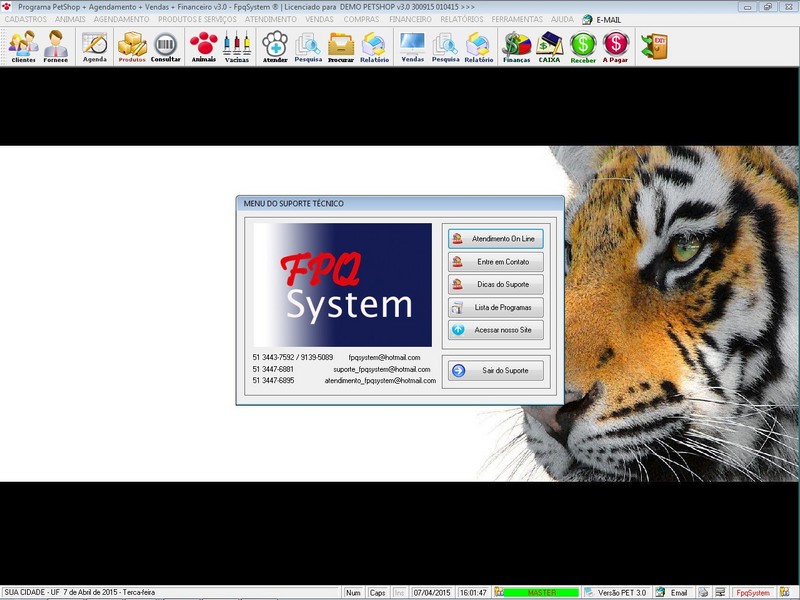
Task: Select the Produtos boxes icon
Action: pyautogui.click(x=132, y=46)
